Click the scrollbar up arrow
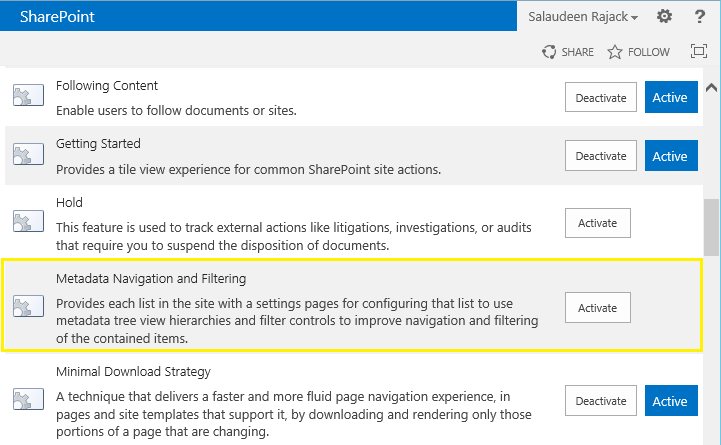Viewport: 721px width, 445px height. tap(711, 86)
